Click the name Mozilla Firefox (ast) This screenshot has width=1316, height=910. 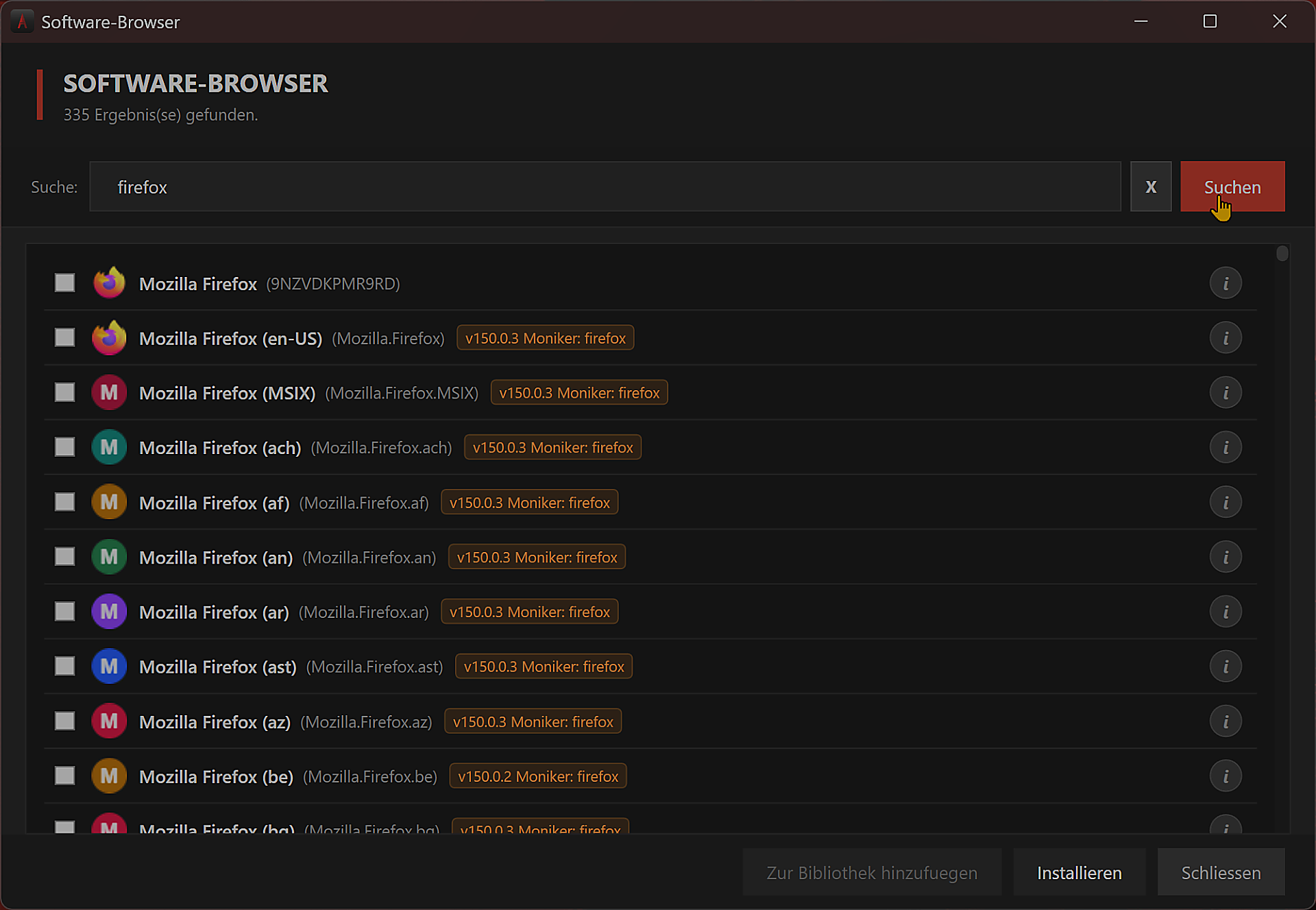point(218,667)
